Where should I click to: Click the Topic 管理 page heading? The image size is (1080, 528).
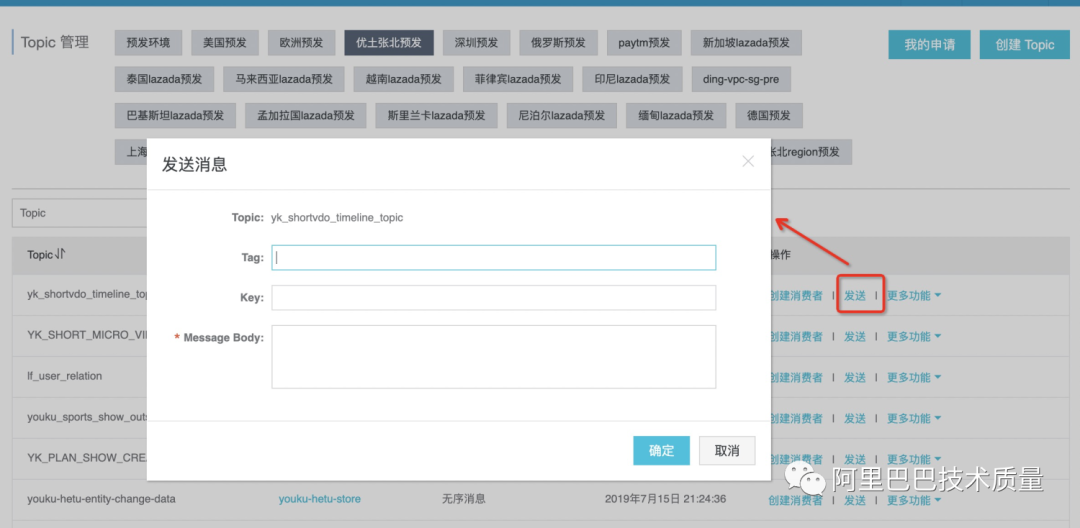(x=55, y=43)
